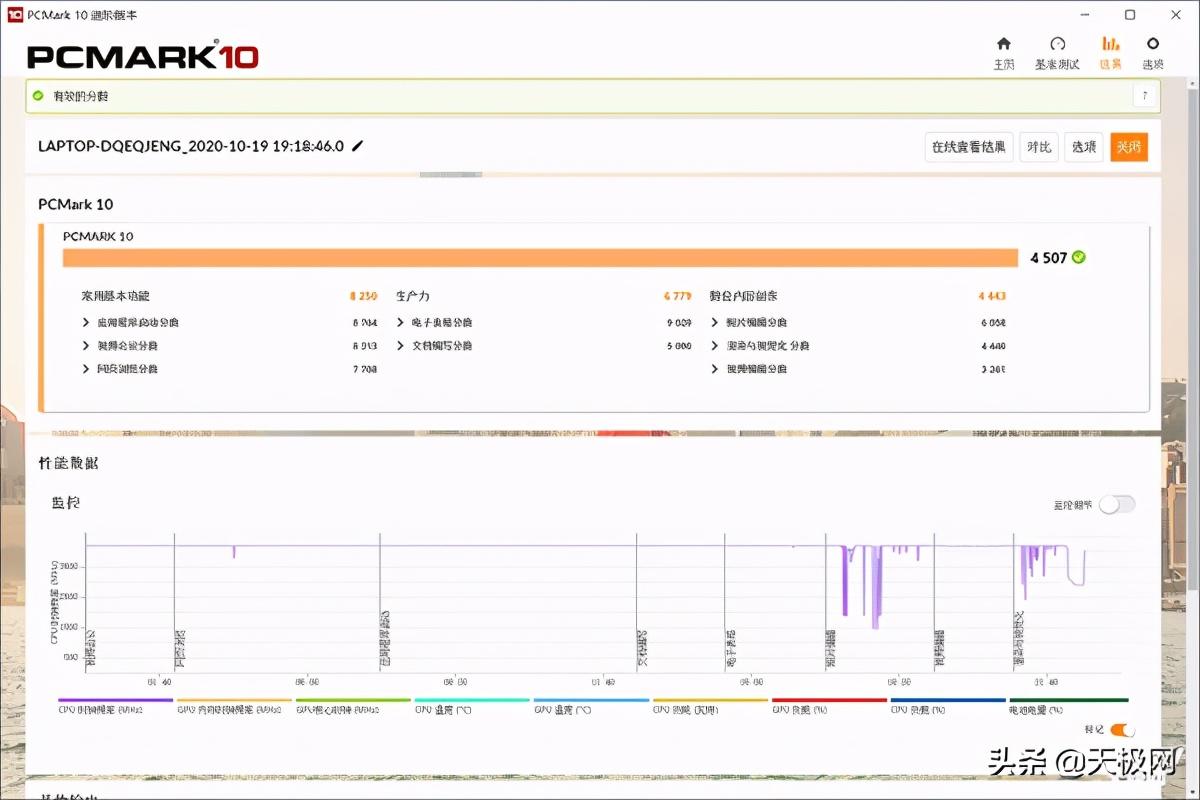Click the Options (选项) button beside Compare

1084,147
